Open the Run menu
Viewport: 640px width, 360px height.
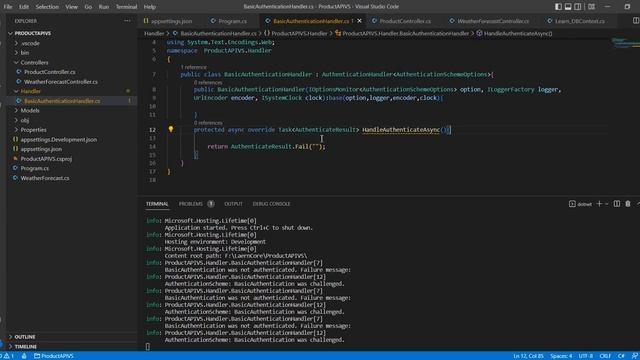104,7
